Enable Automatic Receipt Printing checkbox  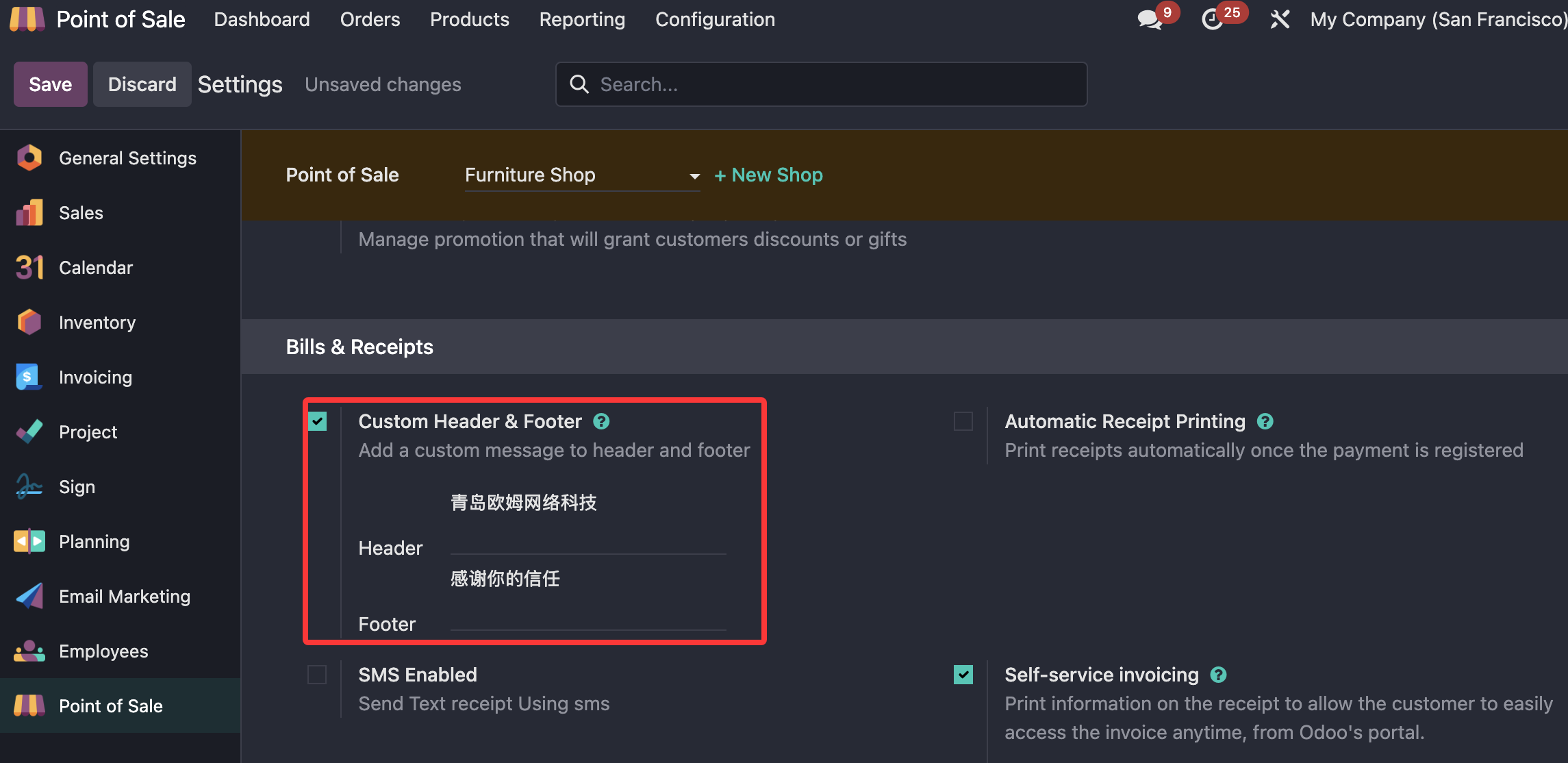pos(963,421)
